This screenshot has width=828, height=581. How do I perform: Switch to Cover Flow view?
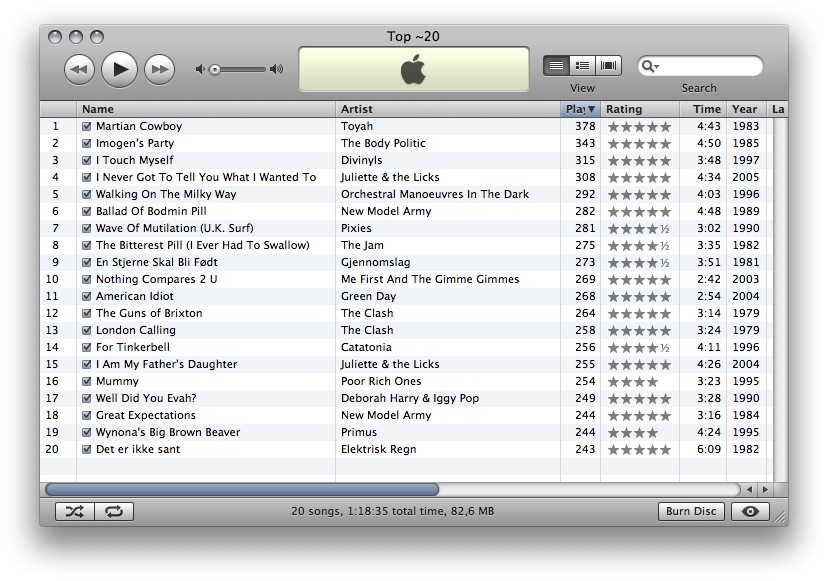[608, 65]
